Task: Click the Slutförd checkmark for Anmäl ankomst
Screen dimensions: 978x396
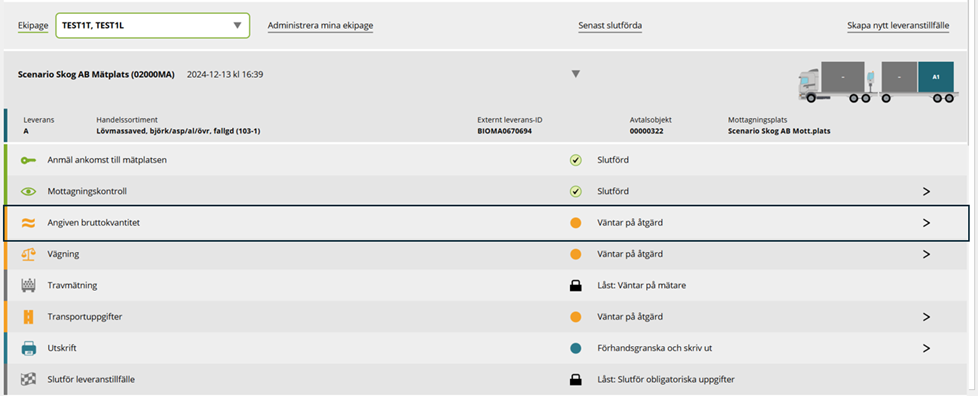Action: click(575, 160)
